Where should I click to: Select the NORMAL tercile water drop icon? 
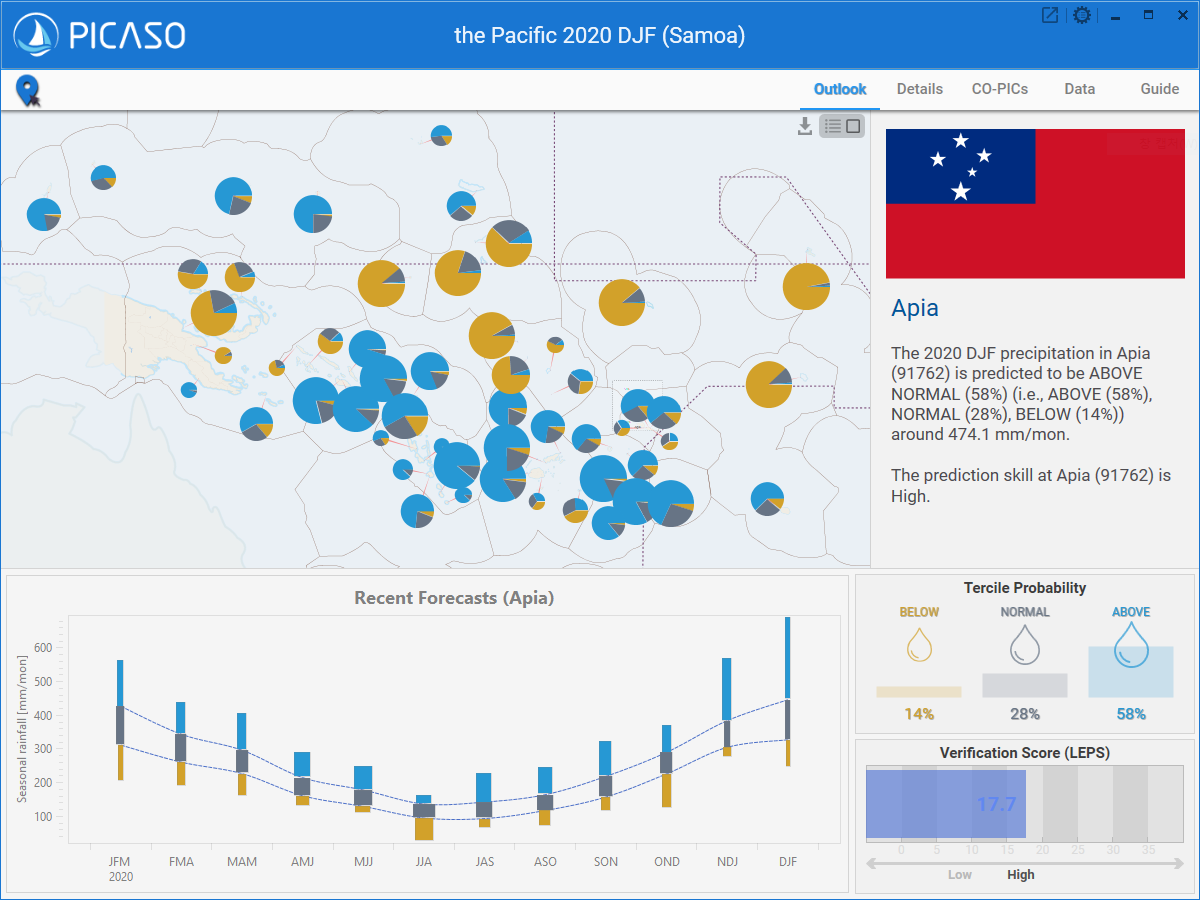[1025, 645]
